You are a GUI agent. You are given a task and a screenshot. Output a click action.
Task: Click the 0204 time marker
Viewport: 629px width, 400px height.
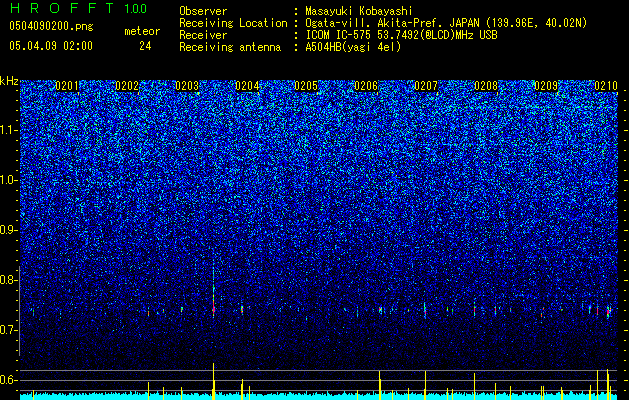pyautogui.click(x=247, y=86)
